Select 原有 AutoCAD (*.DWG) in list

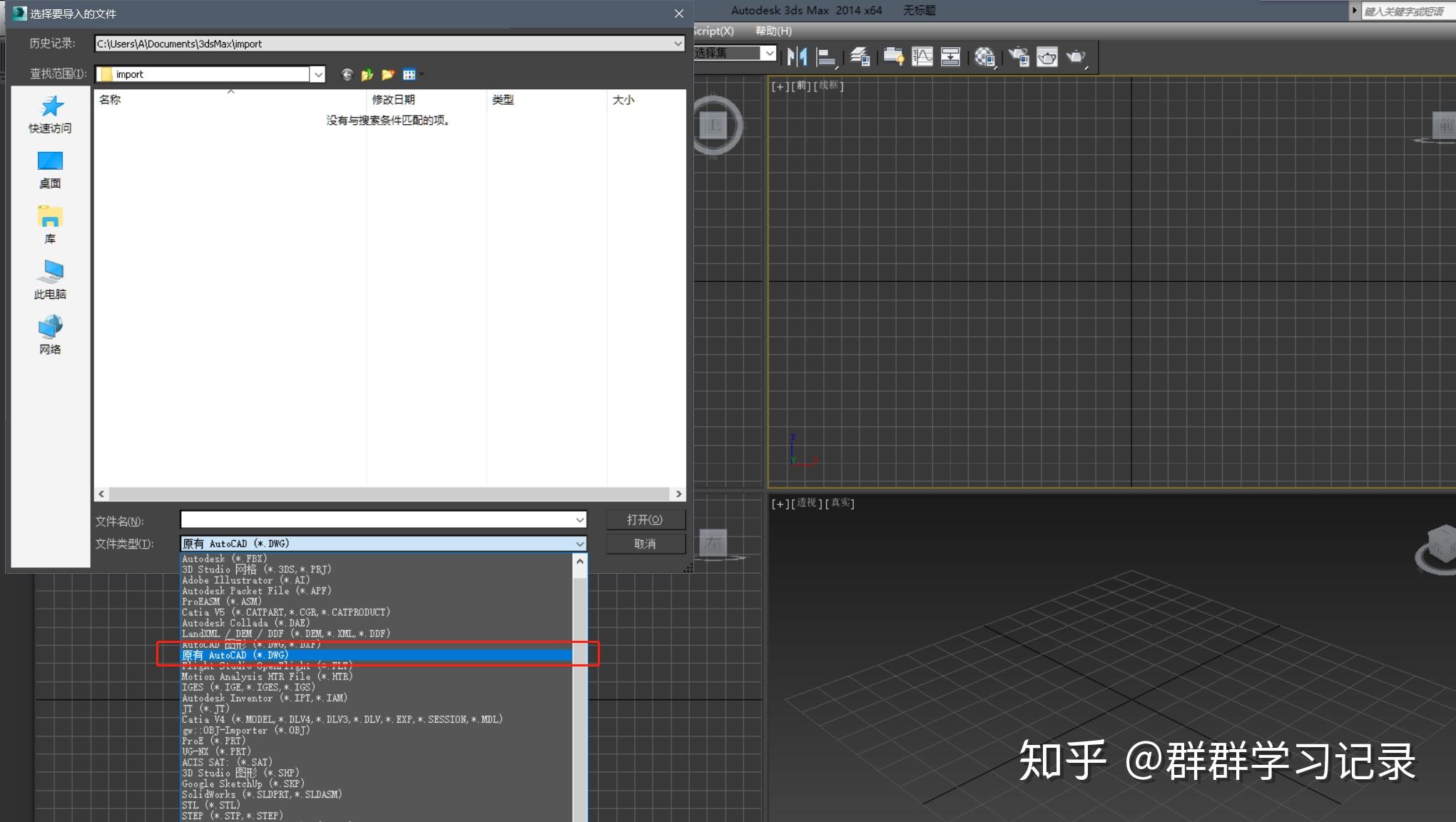point(377,655)
